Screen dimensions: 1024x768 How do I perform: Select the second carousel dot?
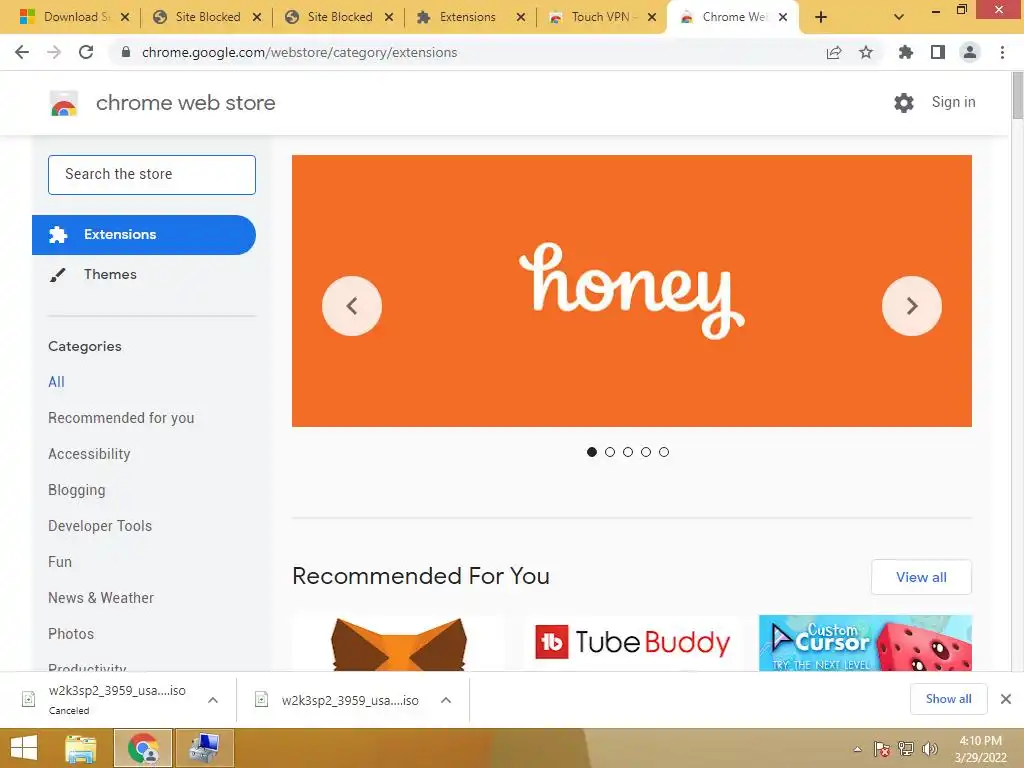pos(610,452)
